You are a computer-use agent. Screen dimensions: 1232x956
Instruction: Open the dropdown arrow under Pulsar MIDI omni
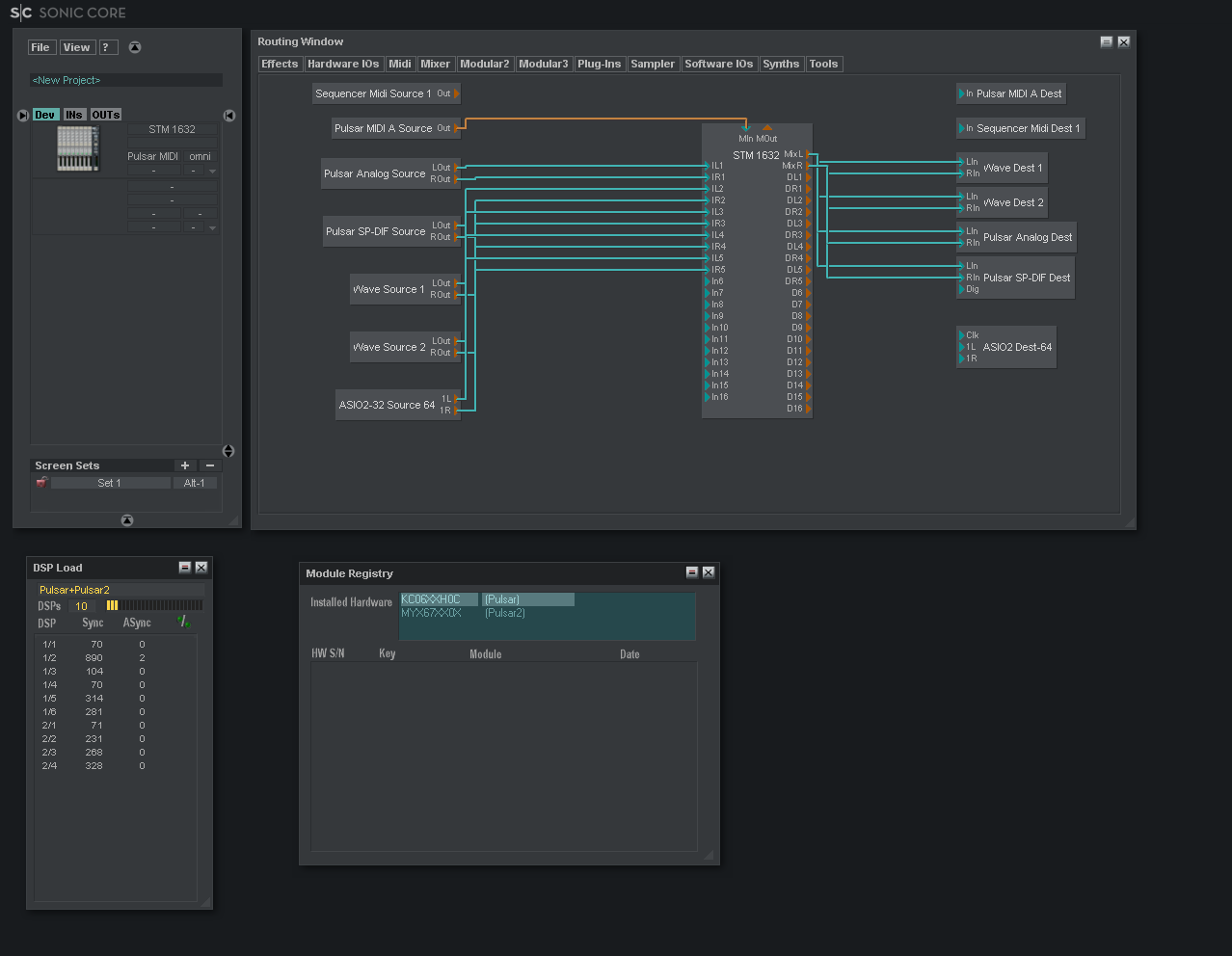click(x=212, y=172)
